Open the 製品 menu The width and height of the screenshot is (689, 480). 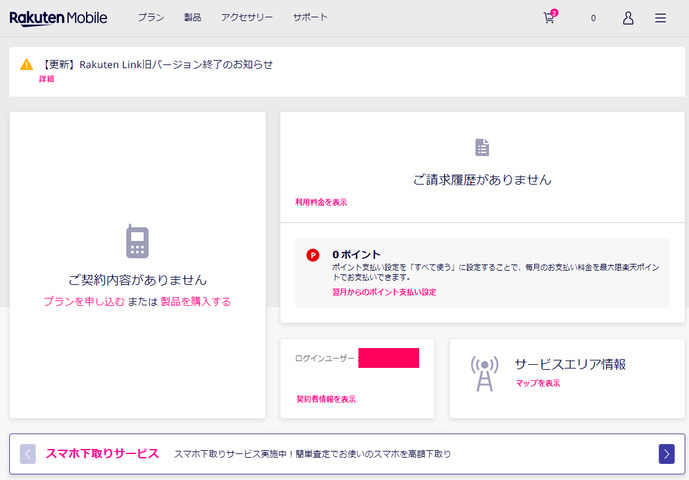(x=193, y=18)
